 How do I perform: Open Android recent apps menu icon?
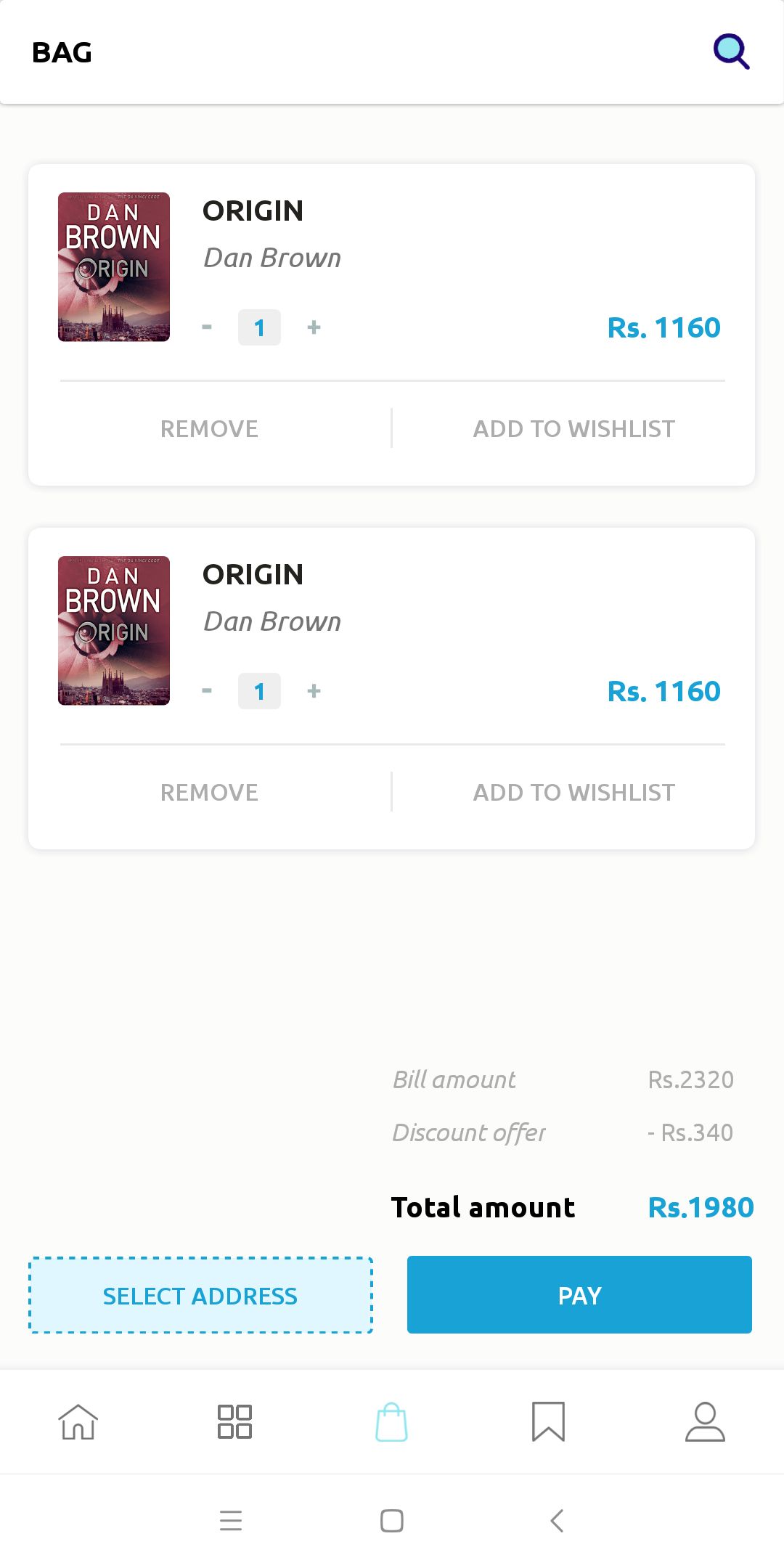tap(231, 1520)
